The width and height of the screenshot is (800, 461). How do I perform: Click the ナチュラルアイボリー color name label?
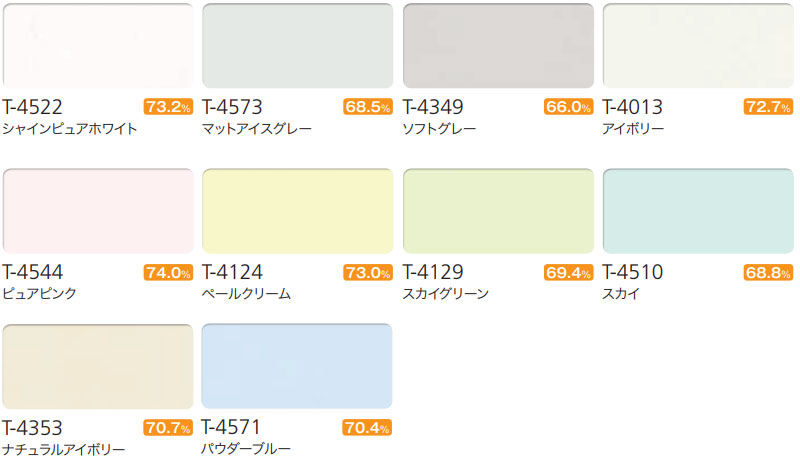64,449
